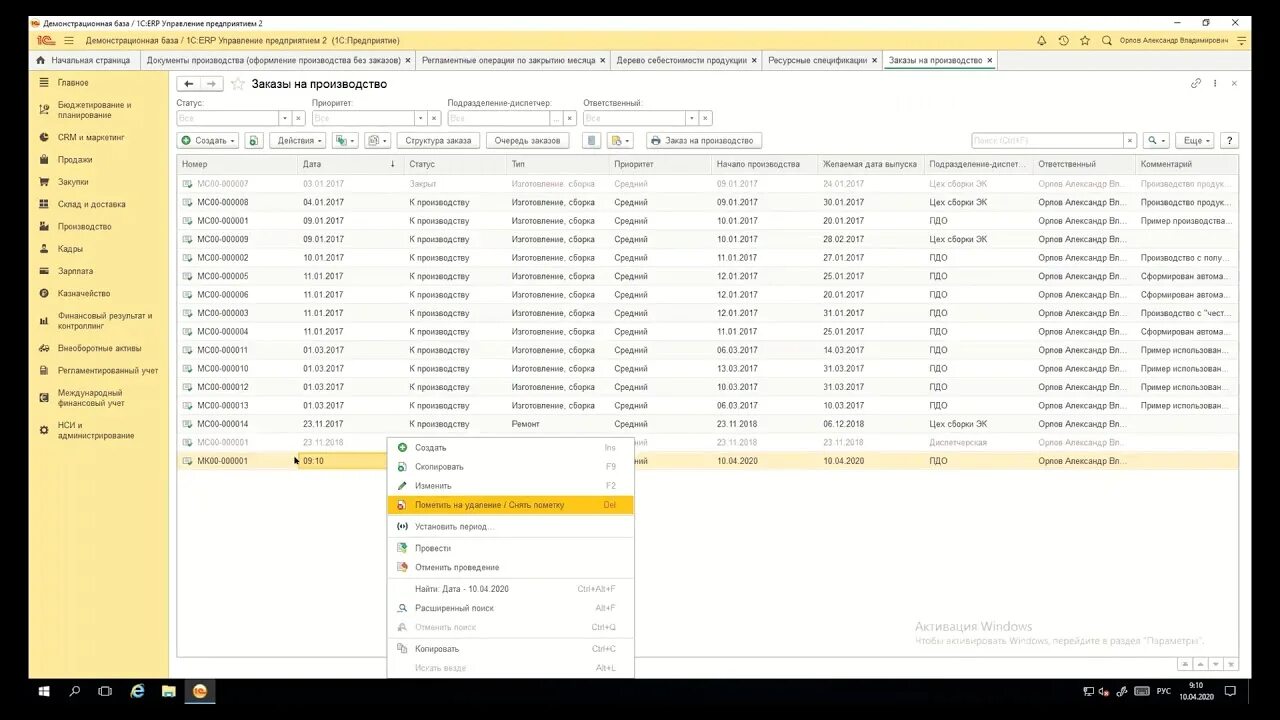
Task: Open favorites star in top bar
Action: [1085, 40]
